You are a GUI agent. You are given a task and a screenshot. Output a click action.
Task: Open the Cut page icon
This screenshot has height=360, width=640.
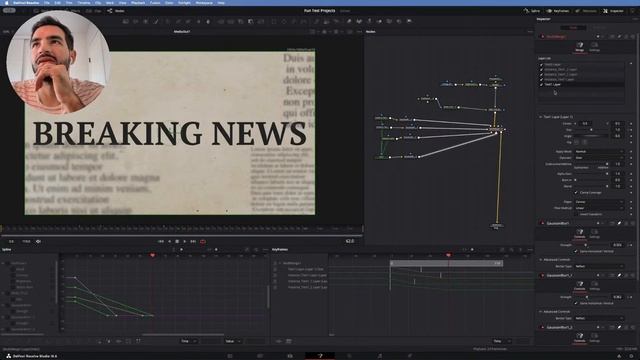coord(260,356)
